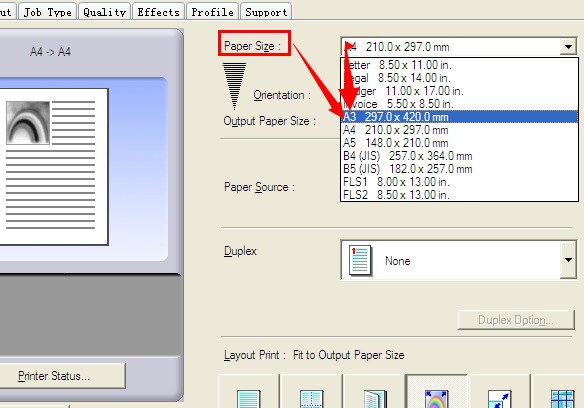Image resolution: width=584 pixels, height=408 pixels.
Task: Select A4 210.0 x 297.0 mm entry
Action: [460, 130]
